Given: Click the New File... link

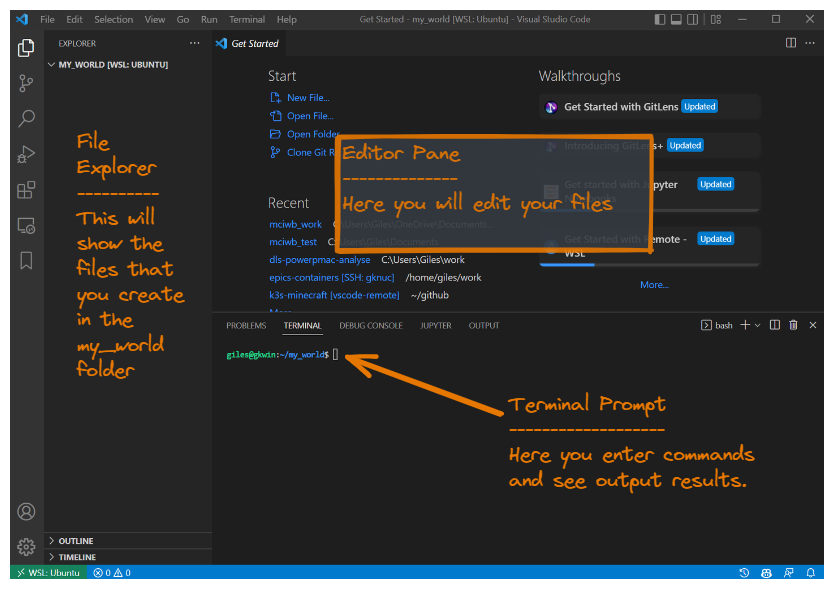Looking at the screenshot, I should coord(307,98).
